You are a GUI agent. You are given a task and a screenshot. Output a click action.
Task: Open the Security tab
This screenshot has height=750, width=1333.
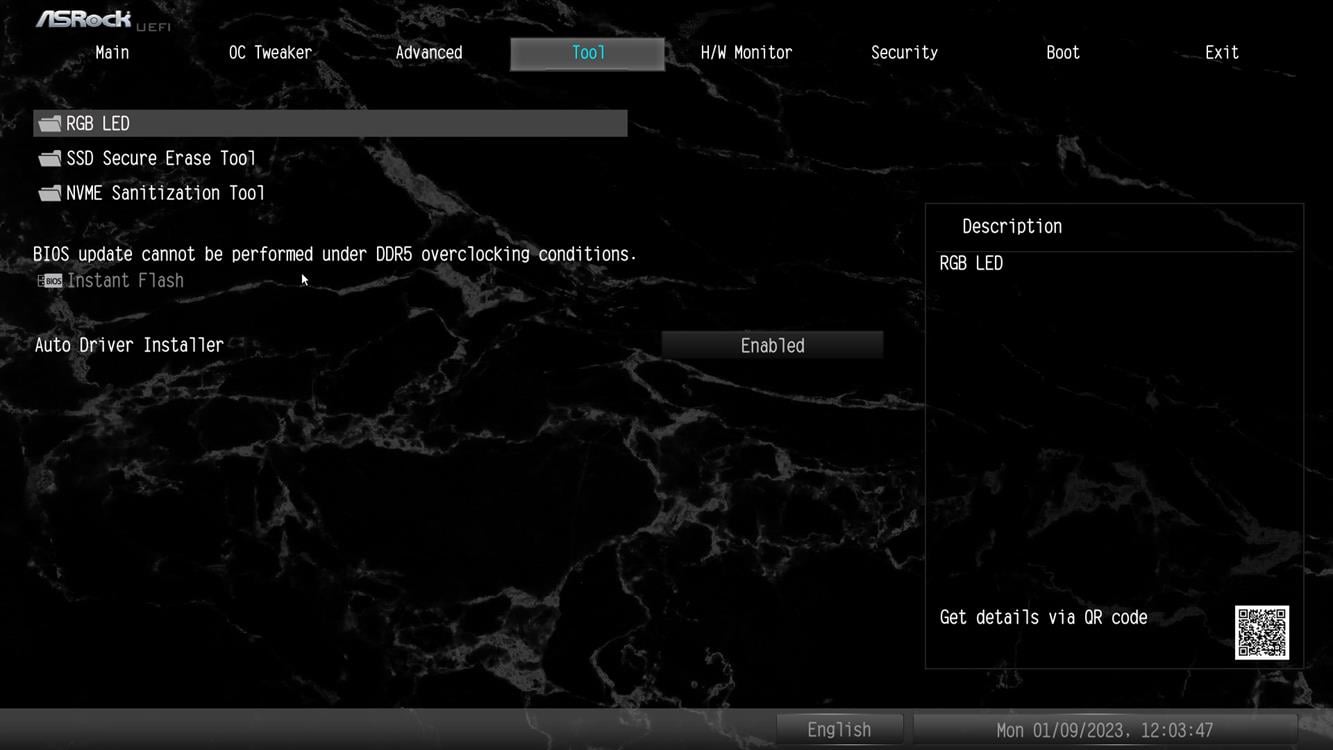coord(904,53)
